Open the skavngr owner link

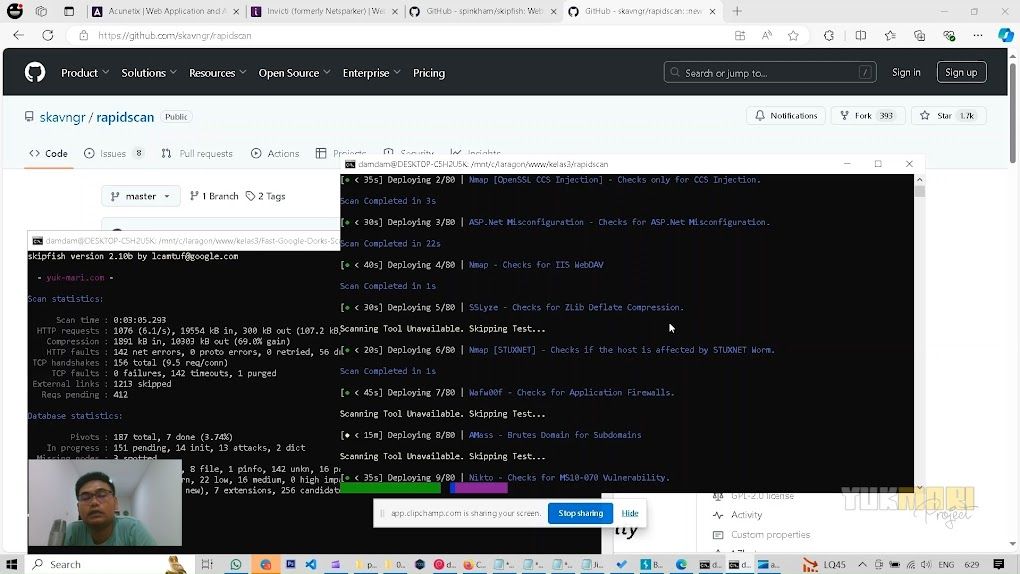coord(62,117)
